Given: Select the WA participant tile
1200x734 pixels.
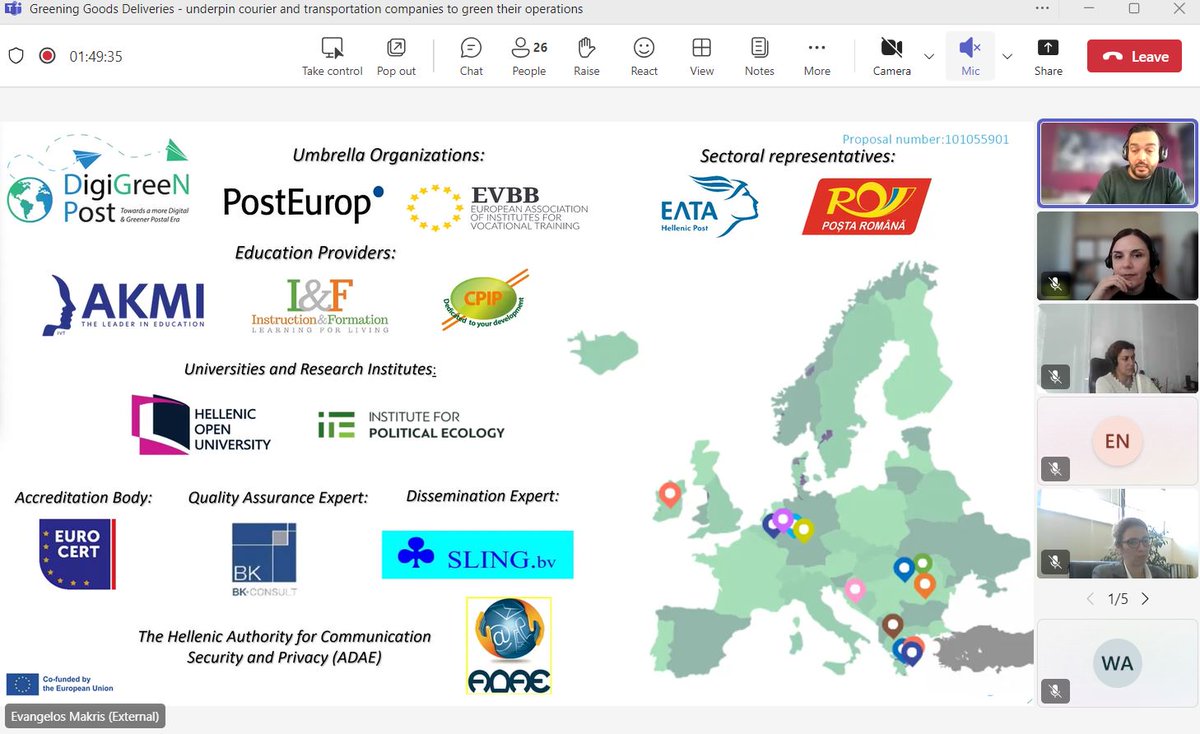Looking at the screenshot, I should pyautogui.click(x=1117, y=663).
